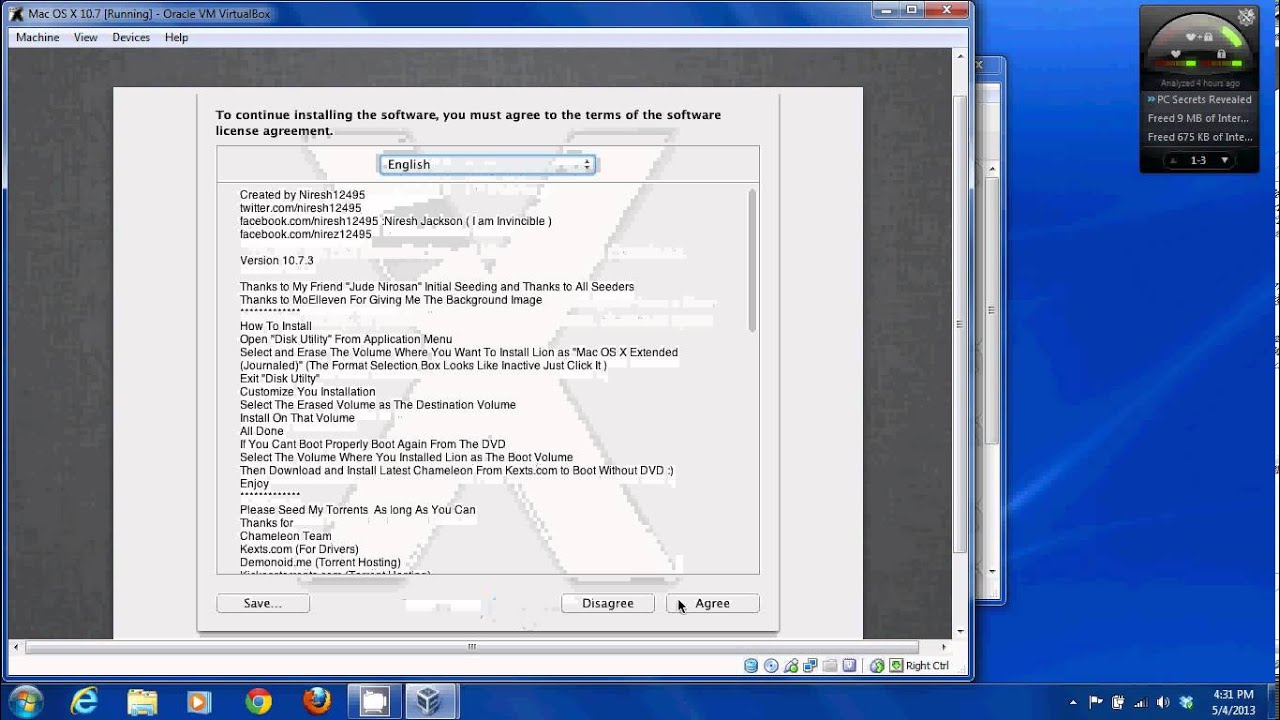Click the Dropbox tray icon
This screenshot has height=720, width=1280.
coord(1186,702)
